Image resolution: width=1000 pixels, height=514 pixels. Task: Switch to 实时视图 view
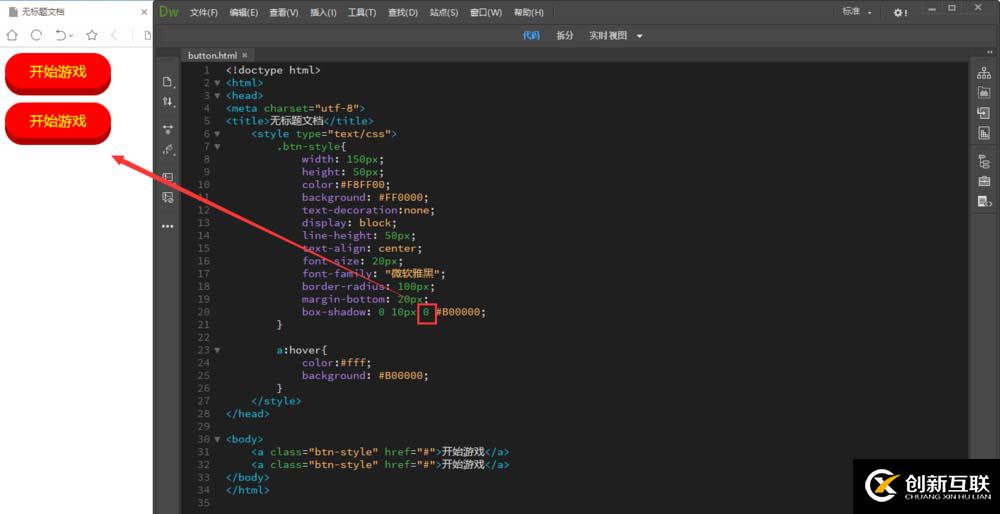pos(608,36)
